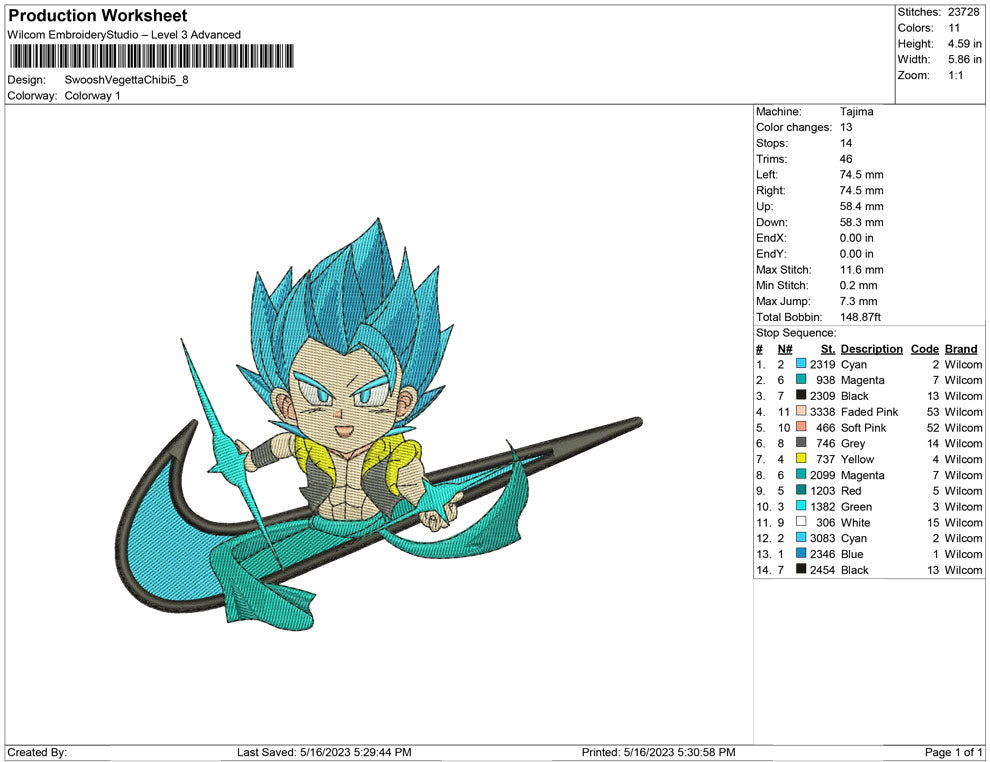990x762 pixels.
Task: Click the N# column header
Action: point(785,348)
